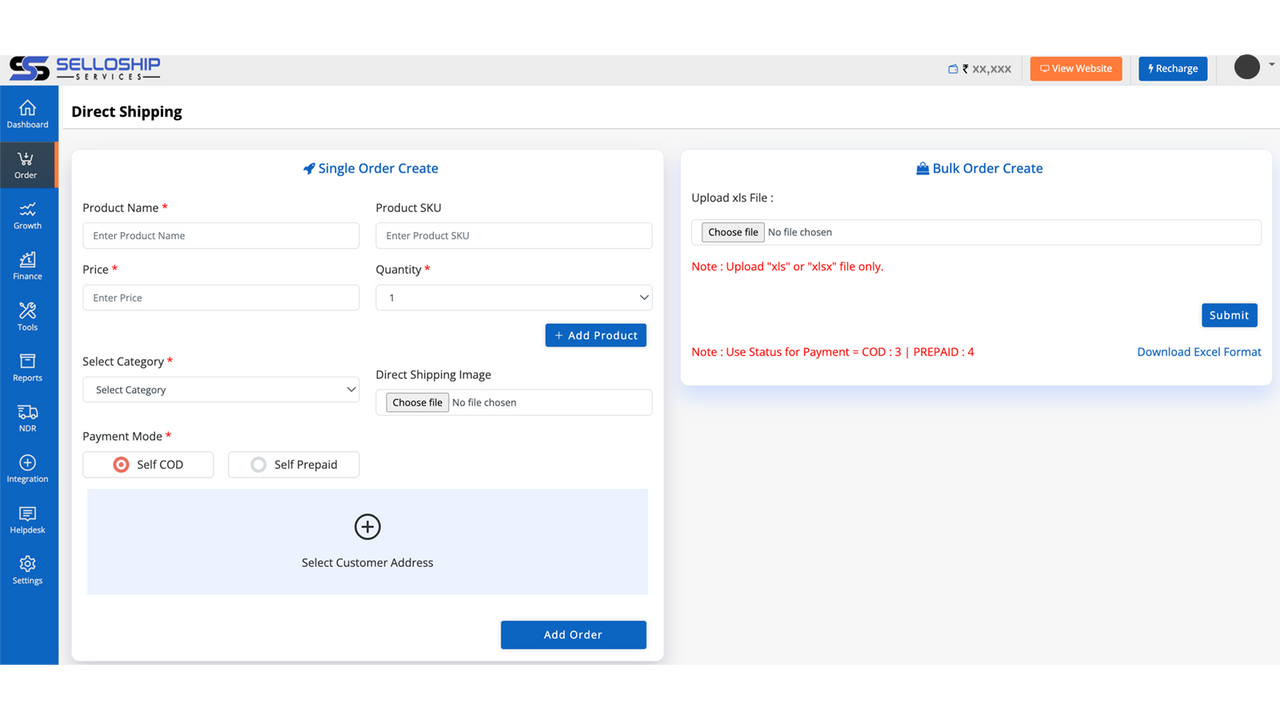The image size is (1280, 720).
Task: Open the Order cart icon
Action: (x=26, y=159)
